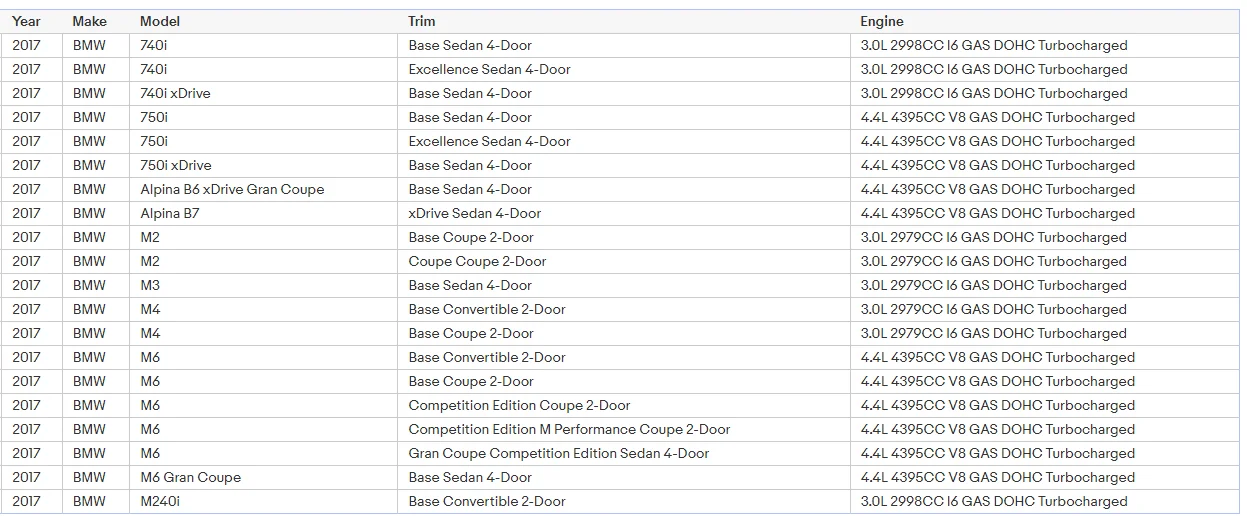Screen dimensions: 1247x516
Task: Select the xDrive Sedan 4-Door trim cell
Action: 474,213
